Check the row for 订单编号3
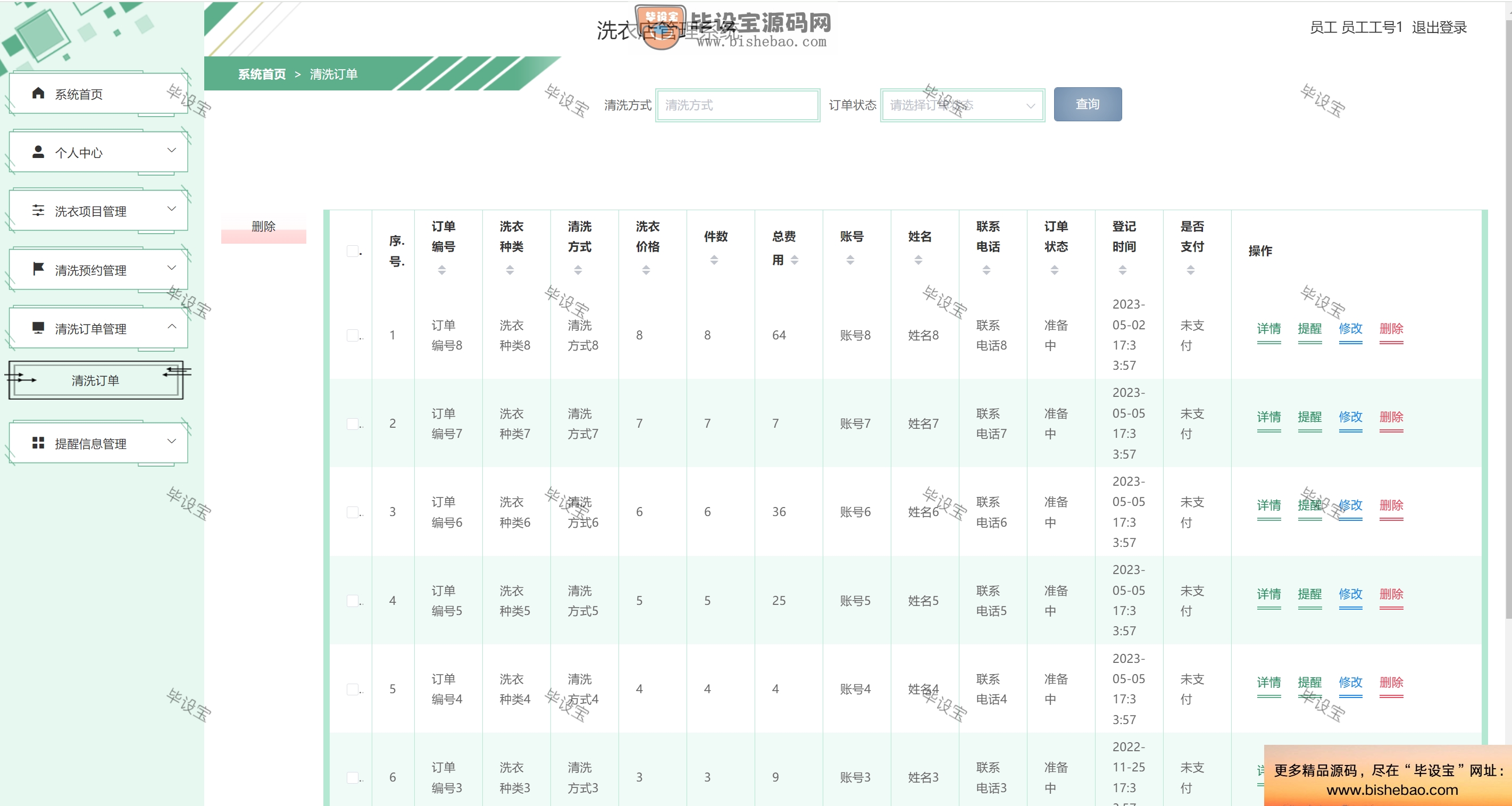Screen dimensions: 1512x806 (x=352, y=778)
